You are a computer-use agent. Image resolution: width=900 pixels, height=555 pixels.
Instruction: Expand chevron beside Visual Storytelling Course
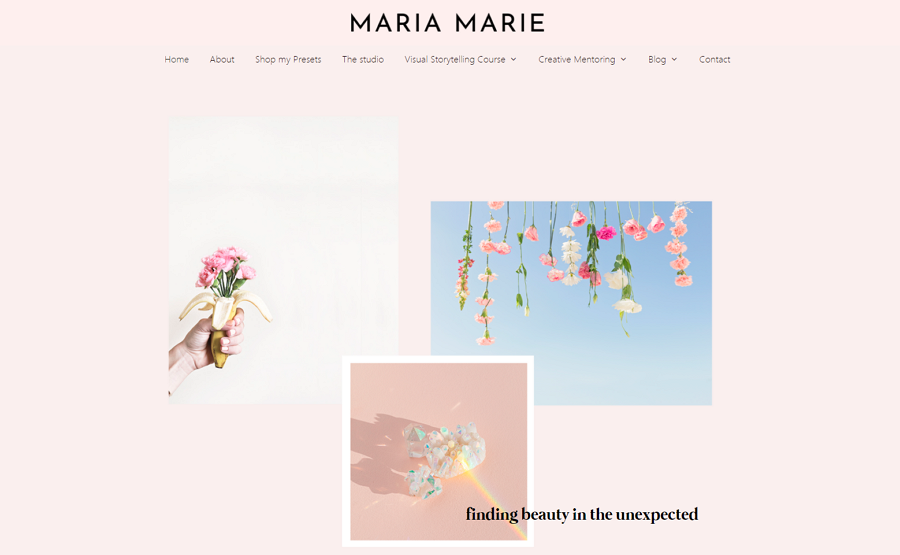tap(514, 59)
